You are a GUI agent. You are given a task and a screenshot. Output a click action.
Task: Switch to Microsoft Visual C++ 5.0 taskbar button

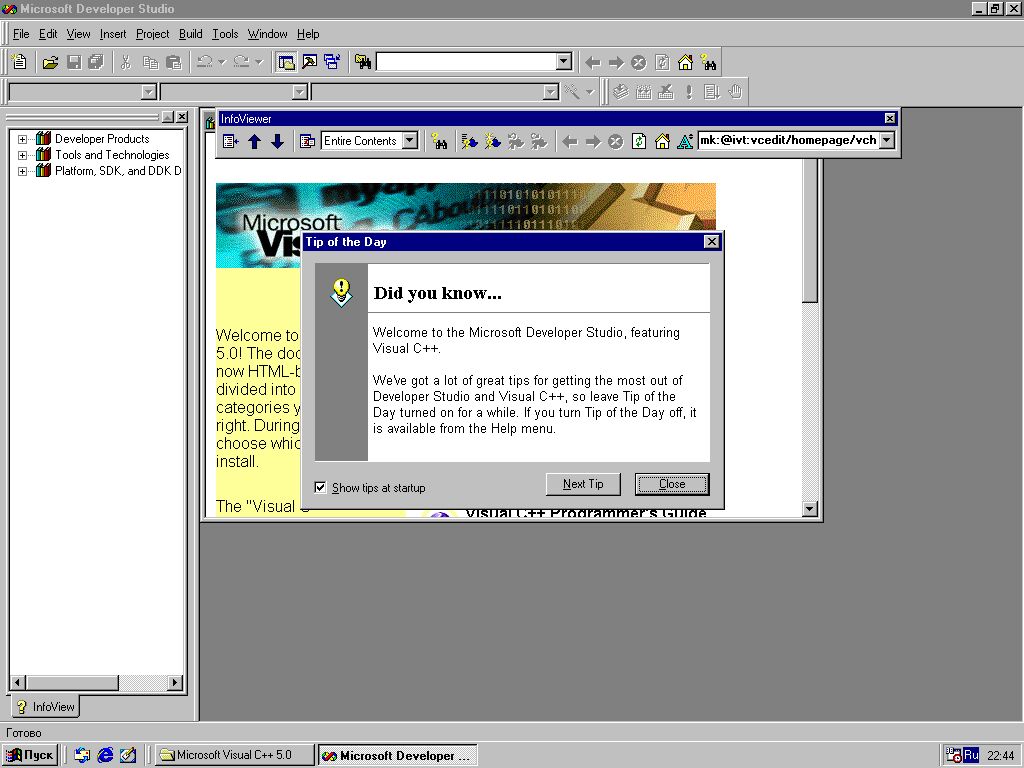click(234, 755)
